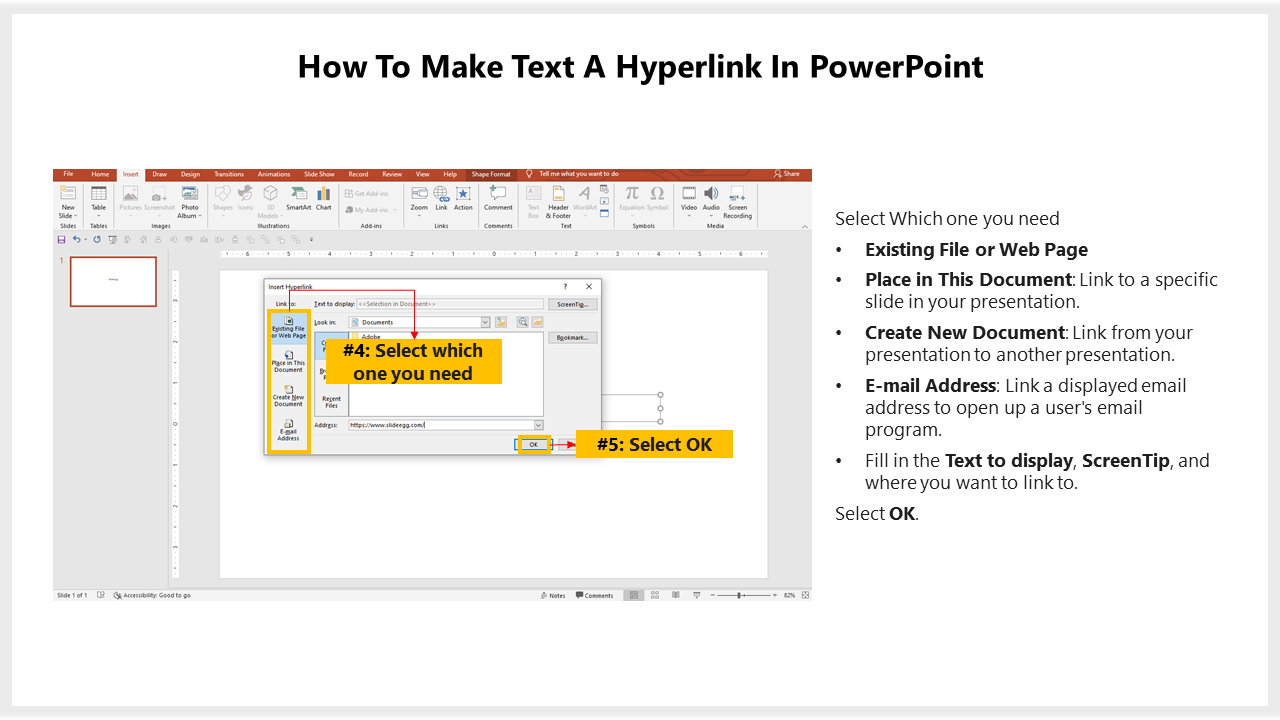This screenshot has height=720, width=1280.
Task: Click the WordArt icon
Action: [584, 194]
